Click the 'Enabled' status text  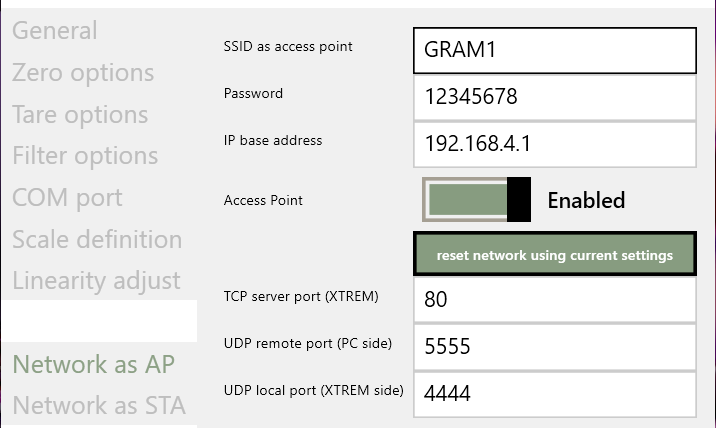click(x=586, y=200)
